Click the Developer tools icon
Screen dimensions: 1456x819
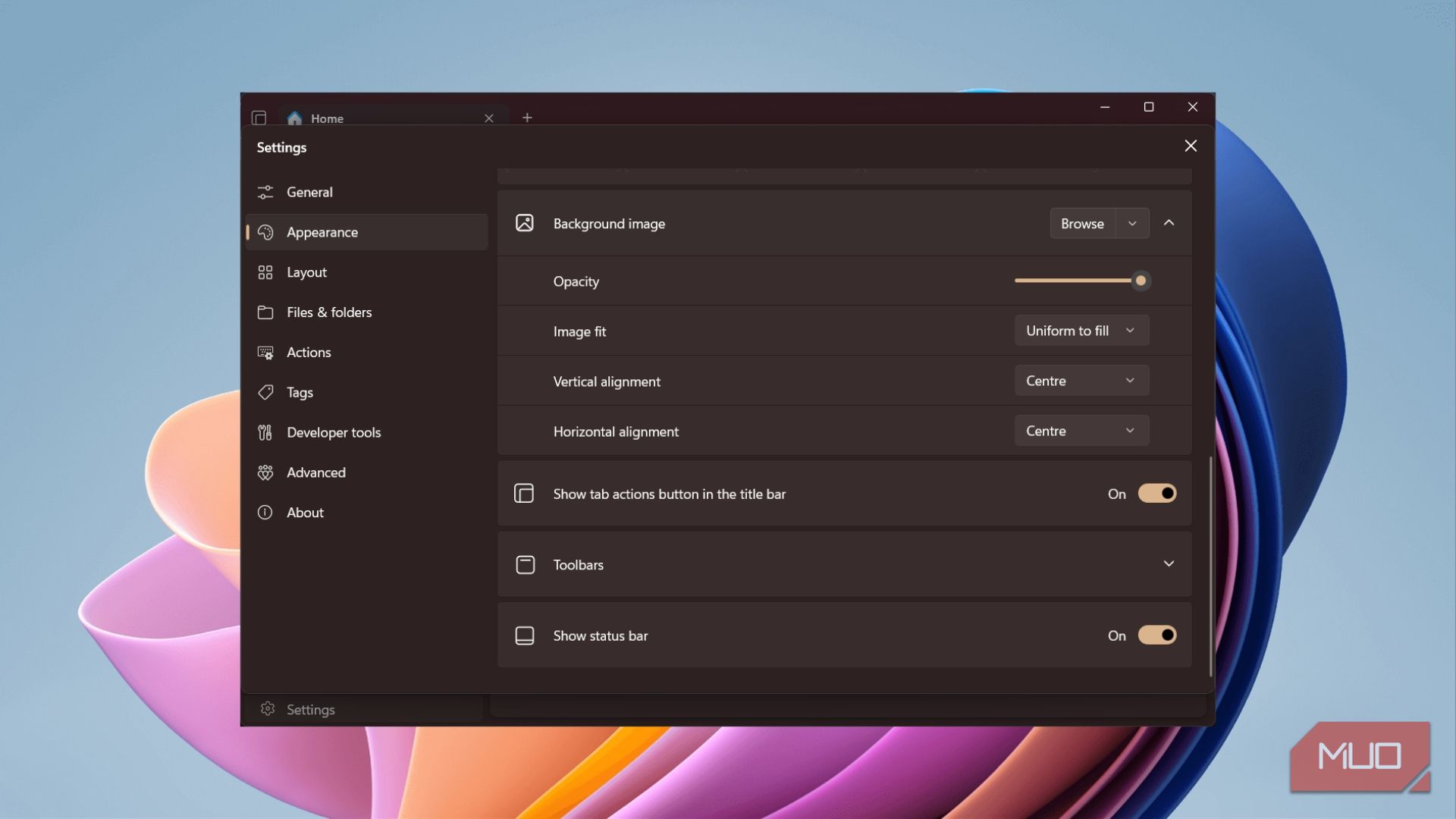point(265,433)
